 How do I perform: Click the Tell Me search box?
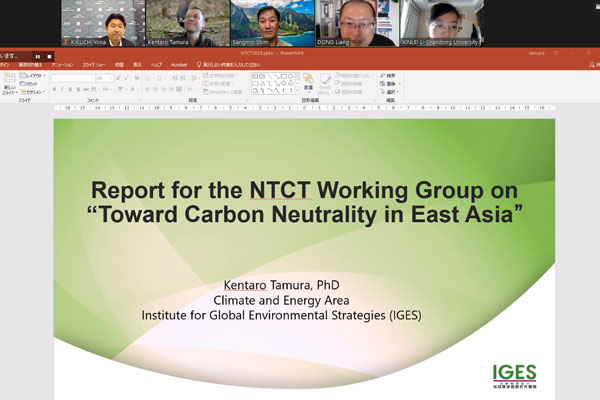point(228,65)
